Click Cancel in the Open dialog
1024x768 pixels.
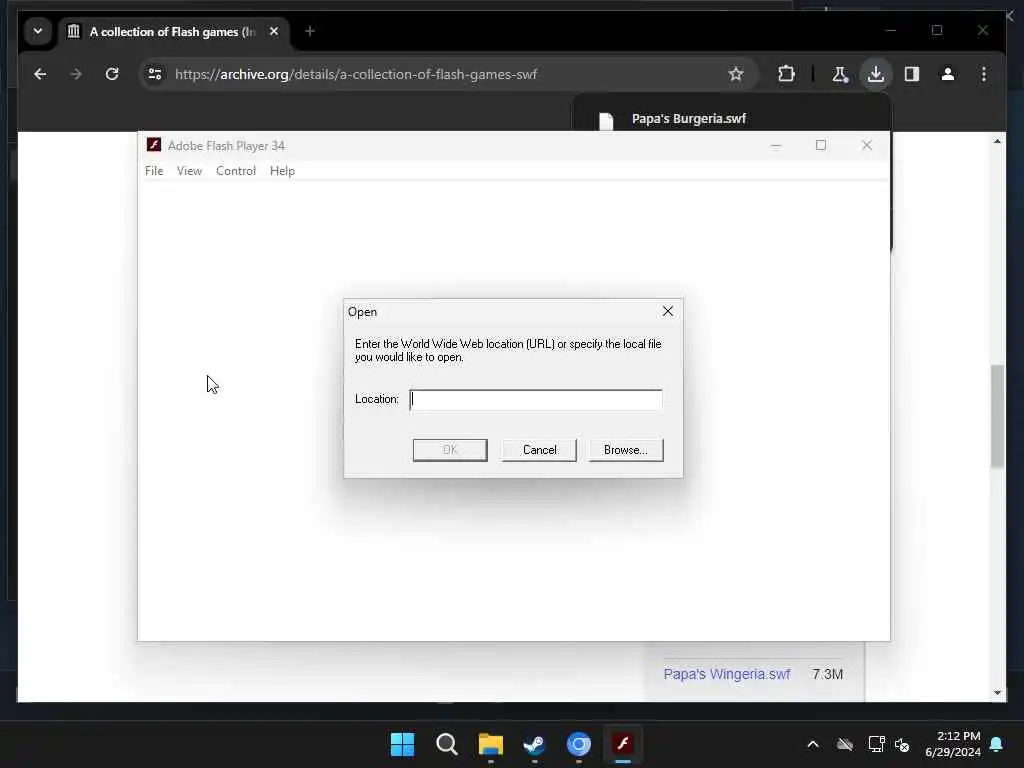tap(539, 450)
